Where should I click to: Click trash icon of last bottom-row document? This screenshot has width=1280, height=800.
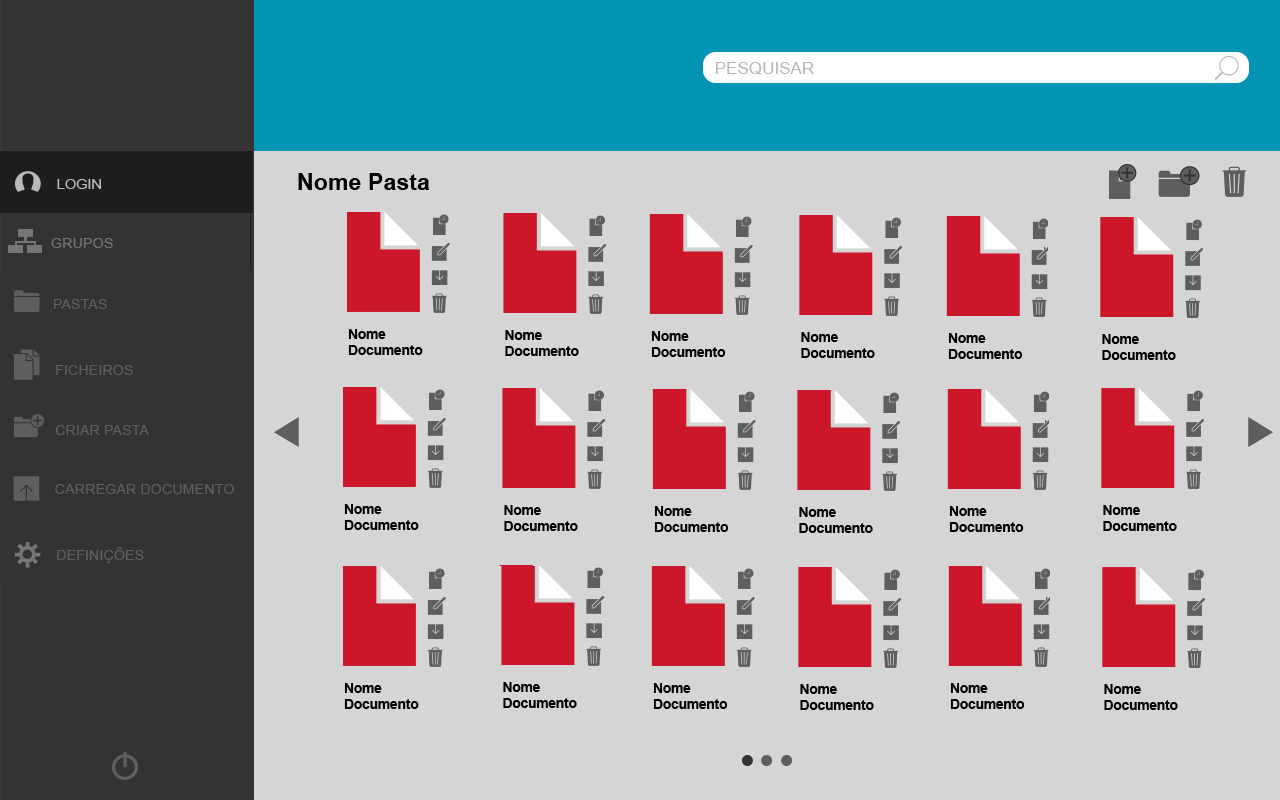coord(1194,658)
